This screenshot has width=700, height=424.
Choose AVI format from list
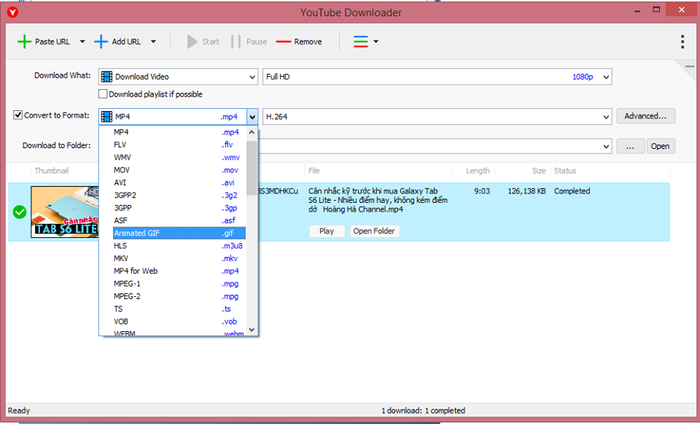pos(179,183)
